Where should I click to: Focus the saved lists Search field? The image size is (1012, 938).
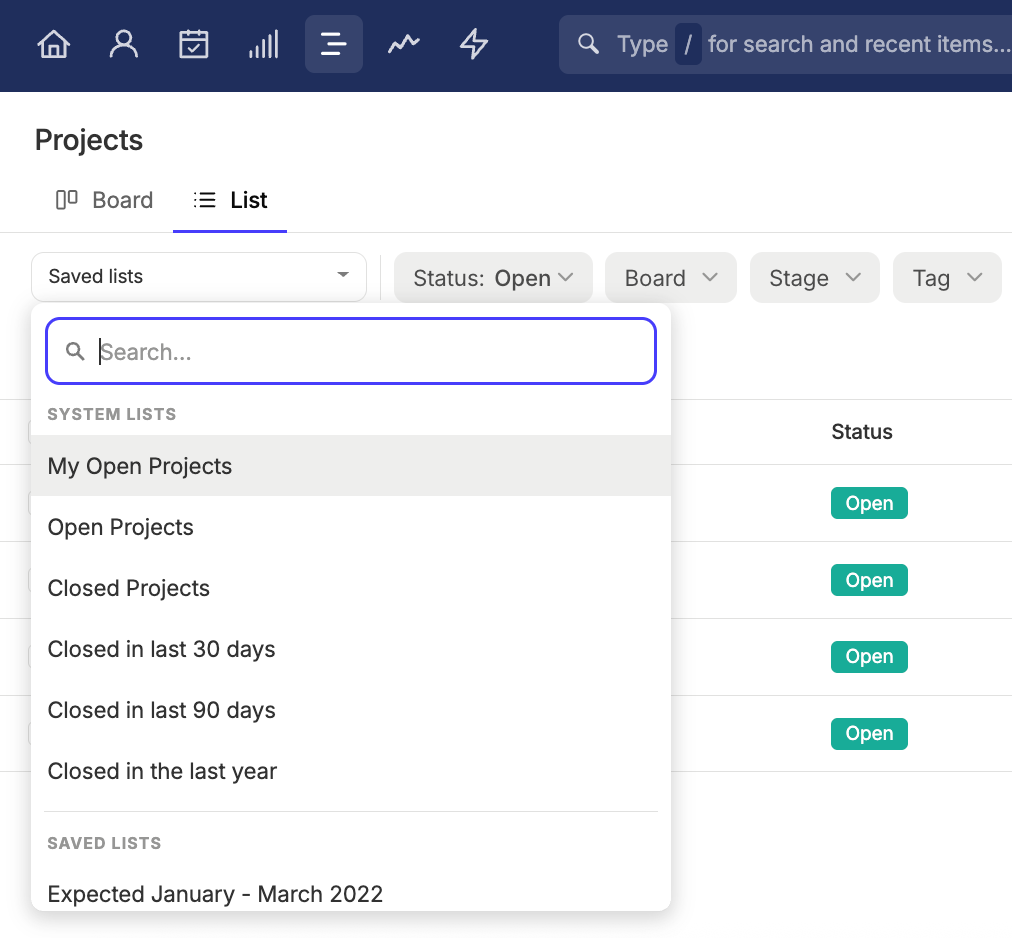point(351,351)
